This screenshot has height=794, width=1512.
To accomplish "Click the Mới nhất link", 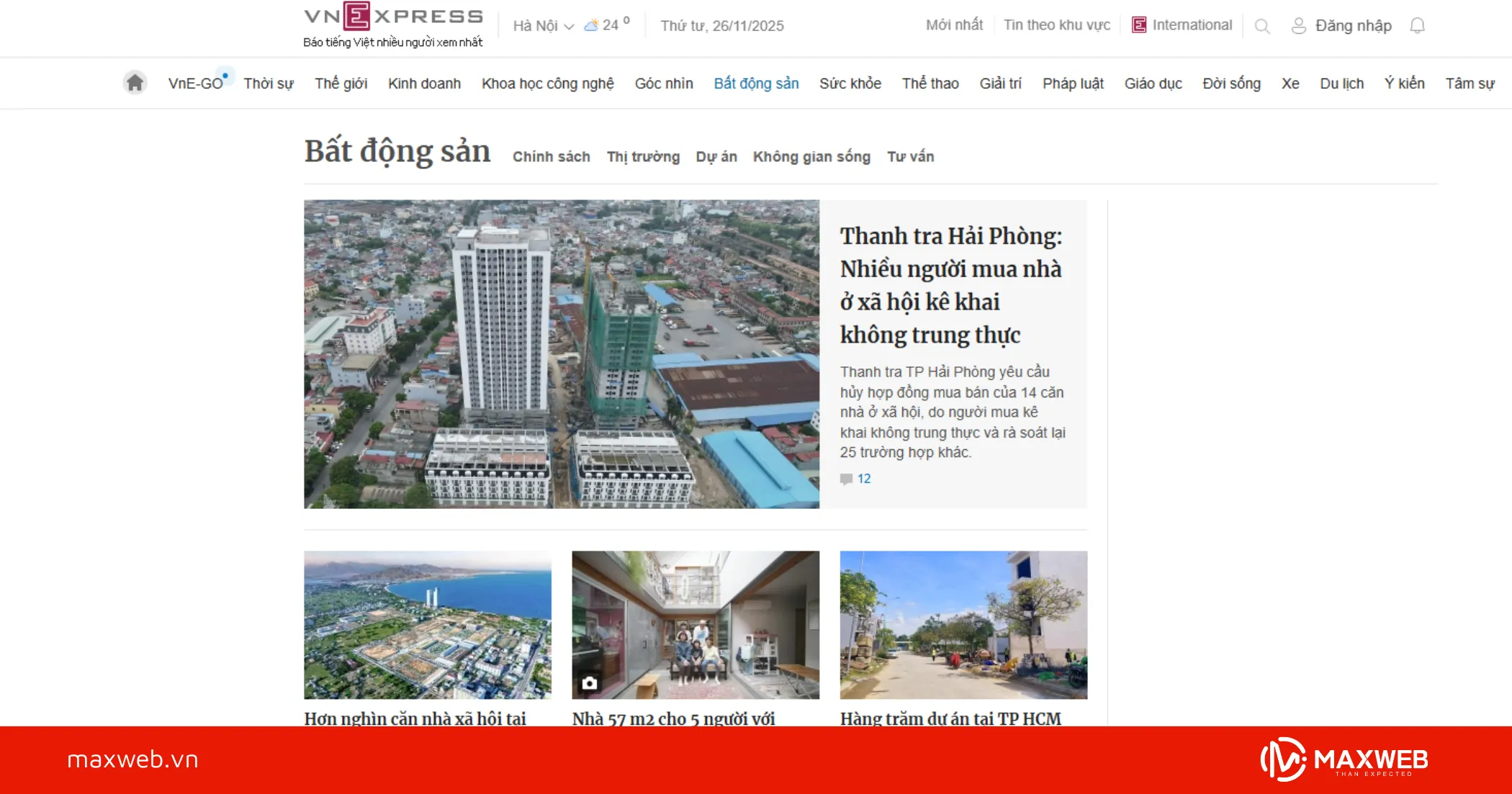I will (954, 25).
